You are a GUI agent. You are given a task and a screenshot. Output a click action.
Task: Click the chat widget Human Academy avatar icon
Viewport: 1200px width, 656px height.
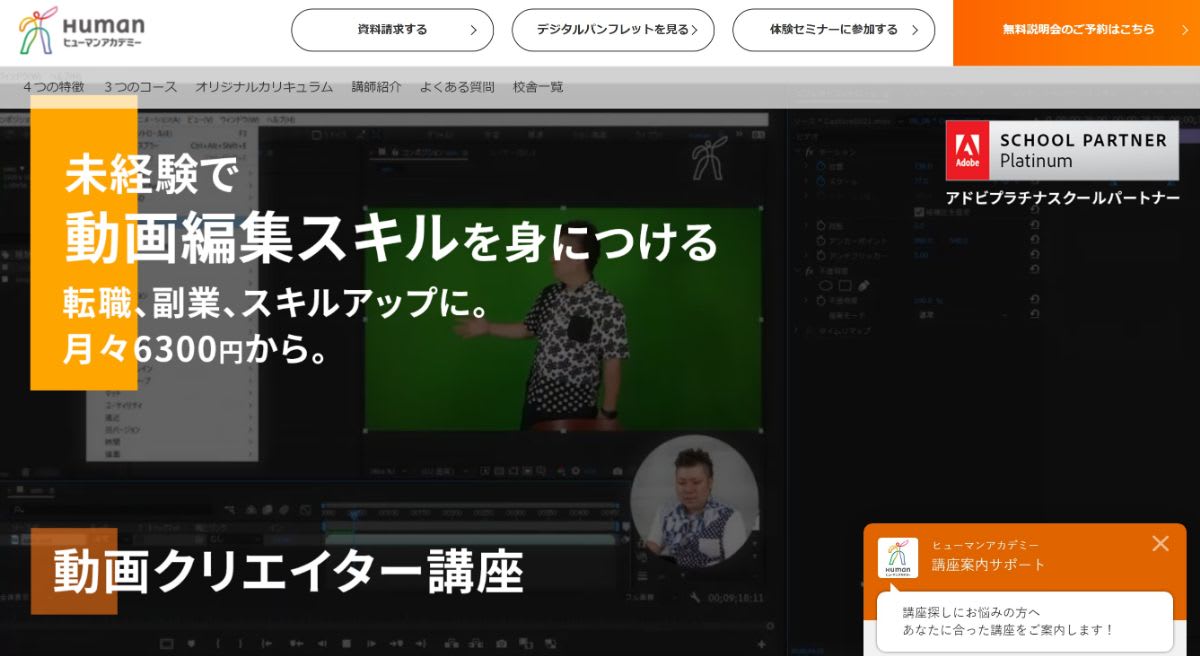pos(898,558)
